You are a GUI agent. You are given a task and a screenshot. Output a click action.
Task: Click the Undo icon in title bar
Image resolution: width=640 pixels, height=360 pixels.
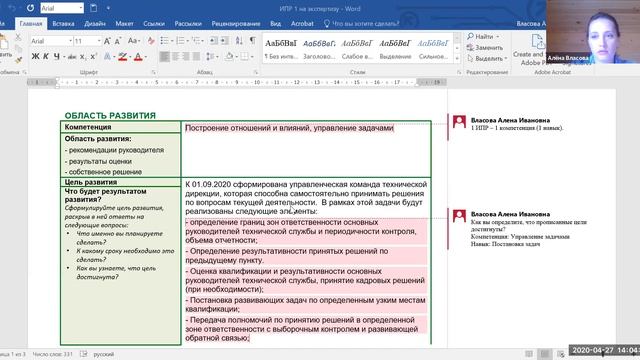(12, 8)
